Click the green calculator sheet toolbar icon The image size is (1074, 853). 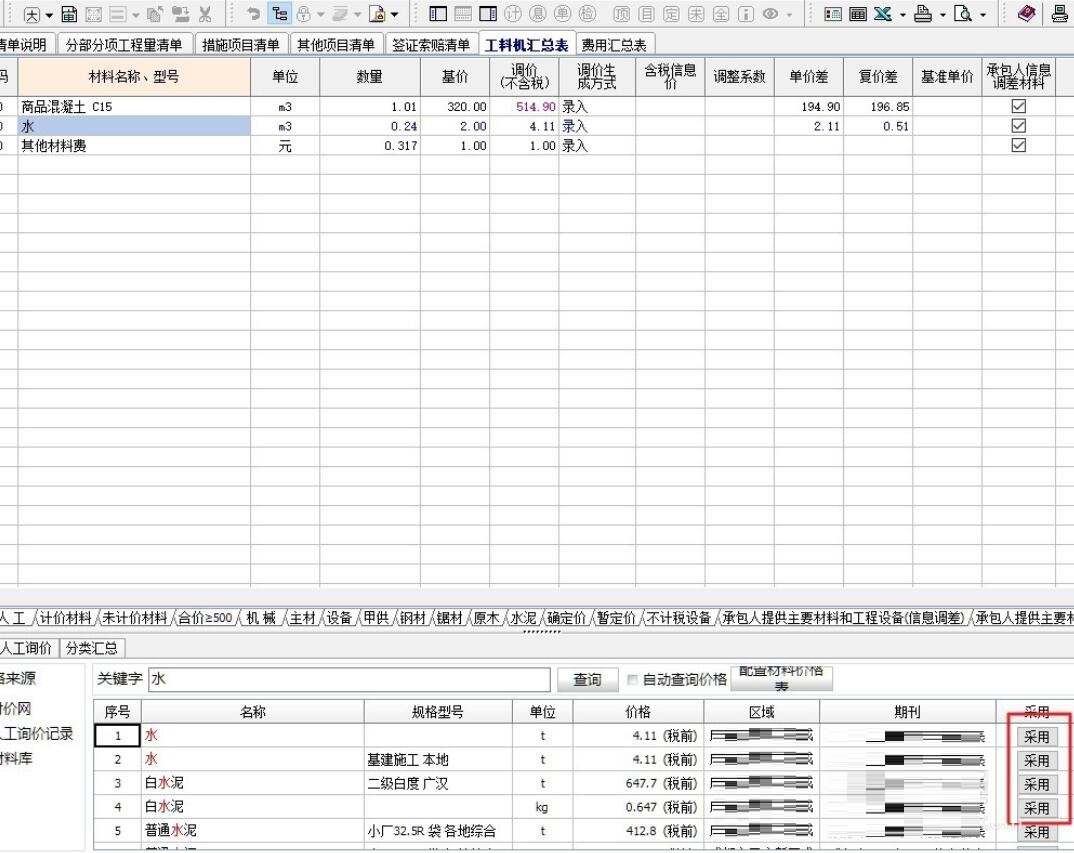coord(69,14)
